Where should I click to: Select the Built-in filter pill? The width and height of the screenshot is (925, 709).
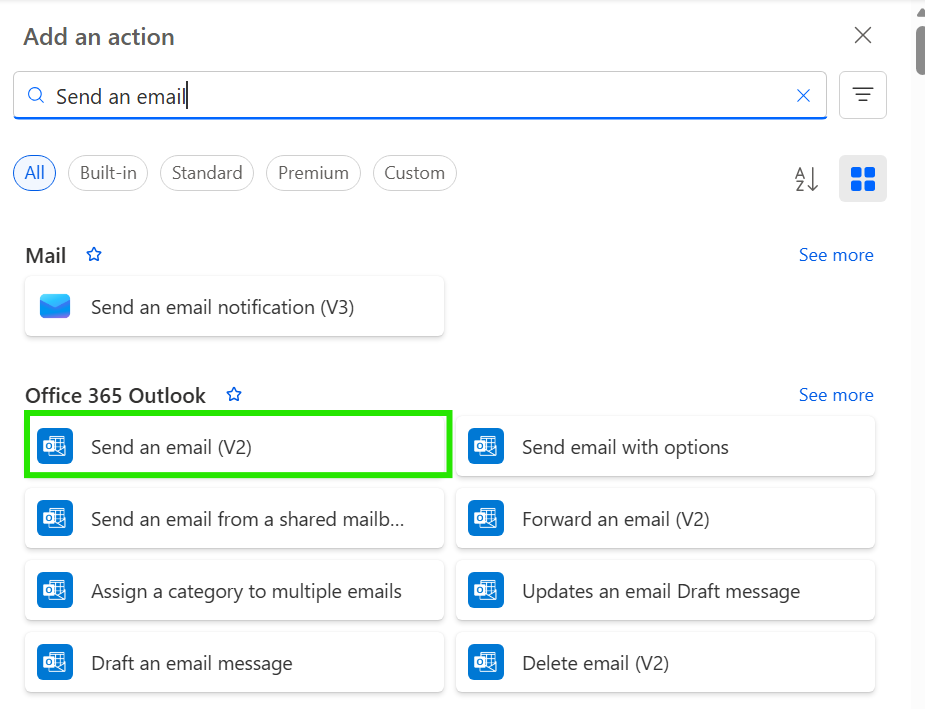pyautogui.click(x=108, y=173)
